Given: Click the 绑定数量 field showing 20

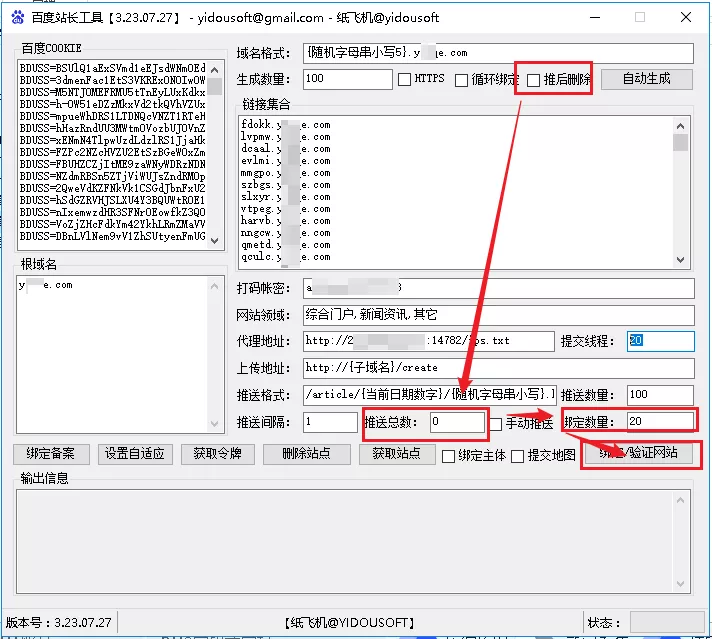Looking at the screenshot, I should coord(660,421).
